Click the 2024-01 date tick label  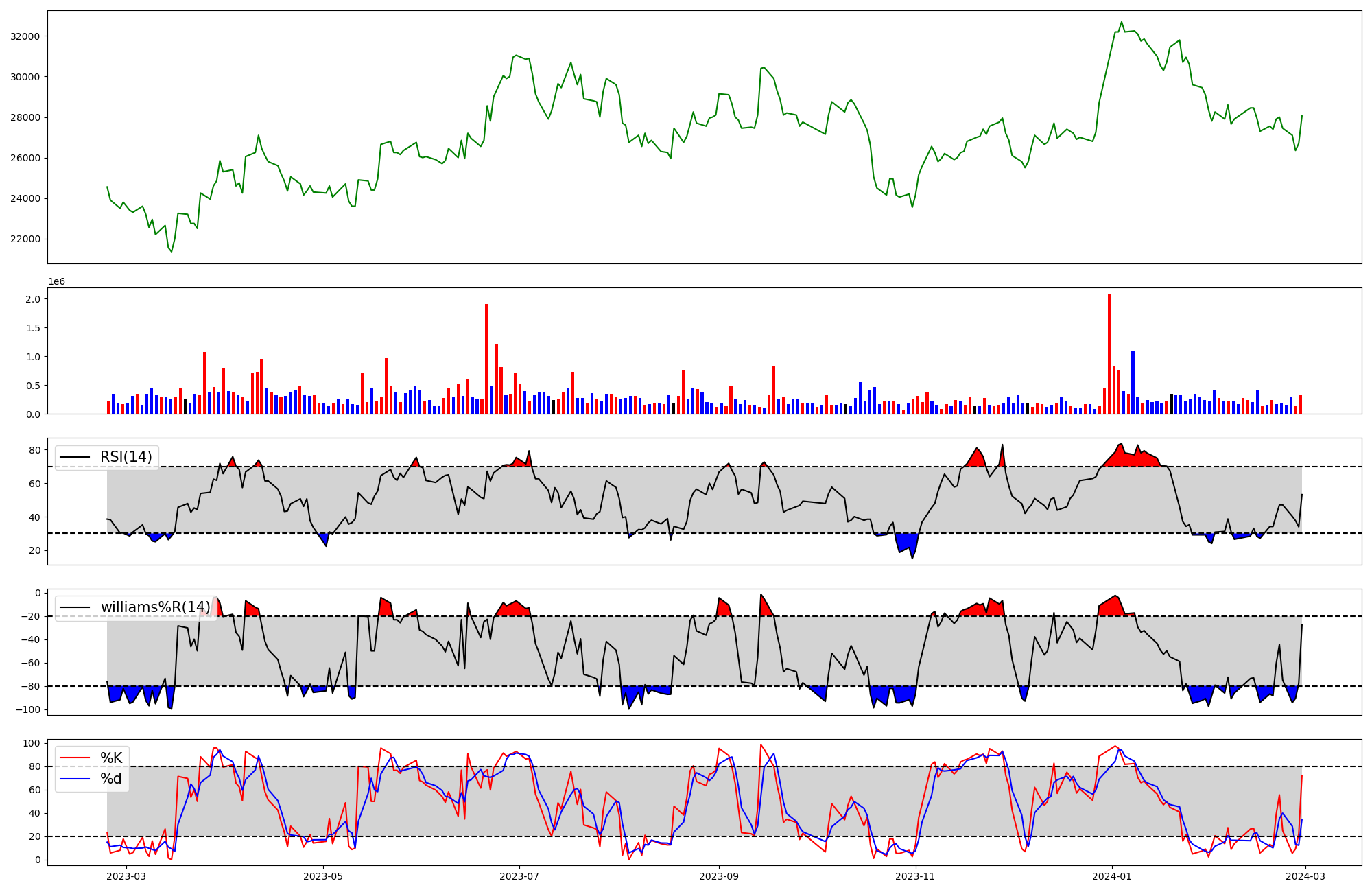click(1111, 876)
